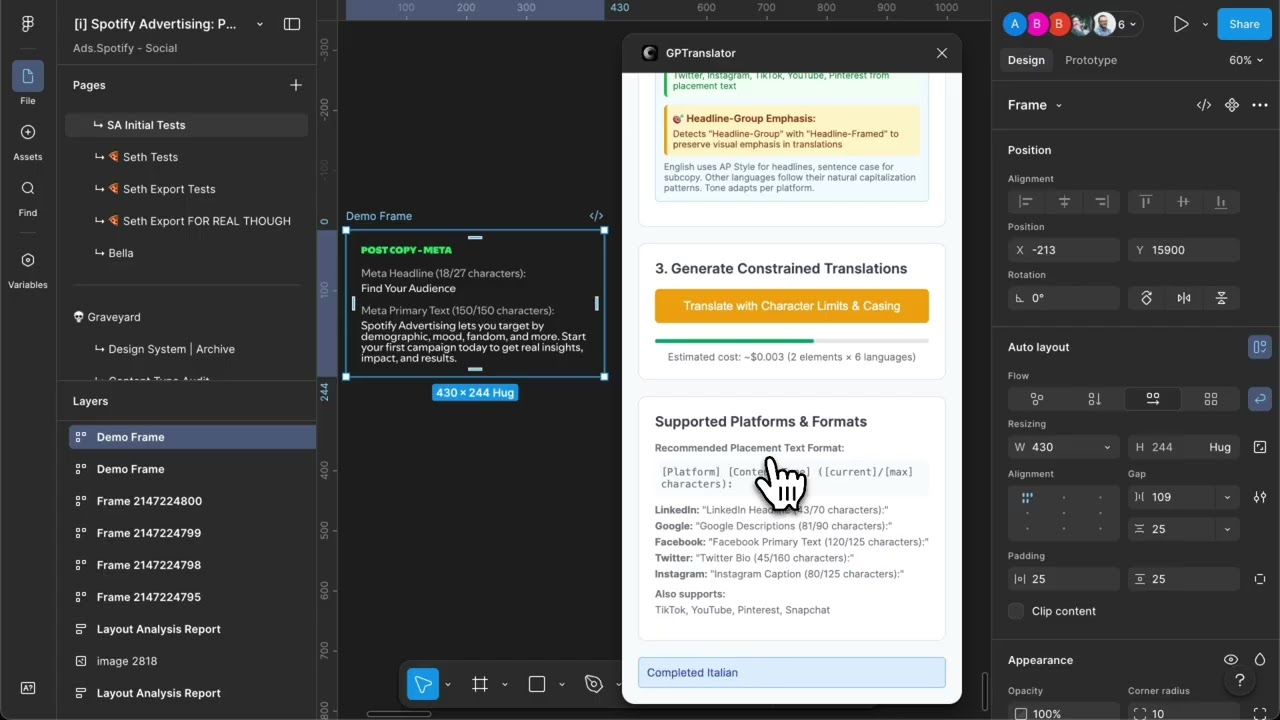Select the Rectangle shape tool
Image resolution: width=1280 pixels, height=720 pixels.
[x=537, y=684]
